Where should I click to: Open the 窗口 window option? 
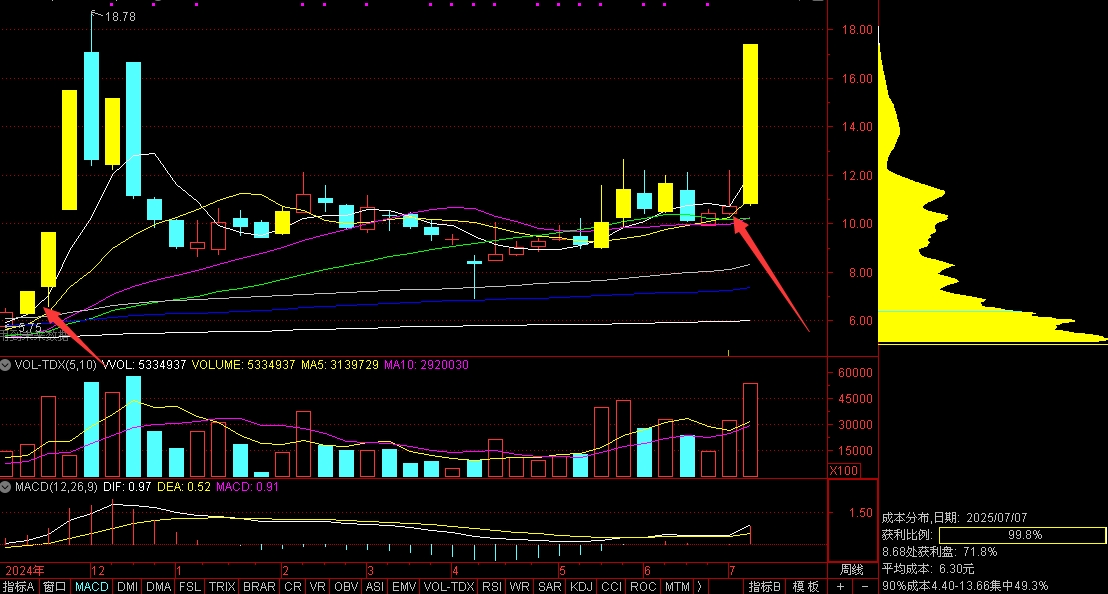(54, 587)
